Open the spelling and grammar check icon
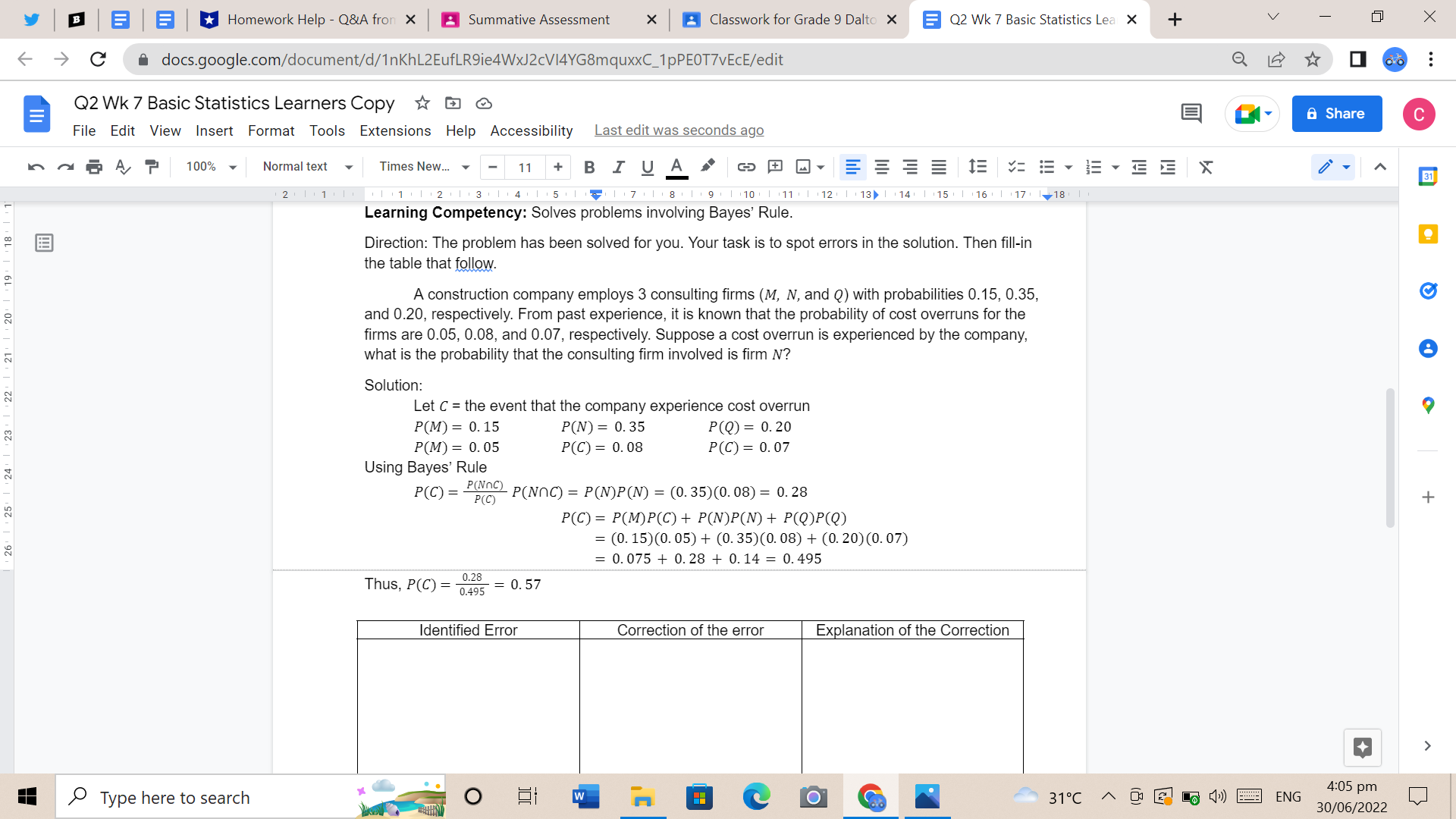The image size is (1456, 819). [123, 167]
